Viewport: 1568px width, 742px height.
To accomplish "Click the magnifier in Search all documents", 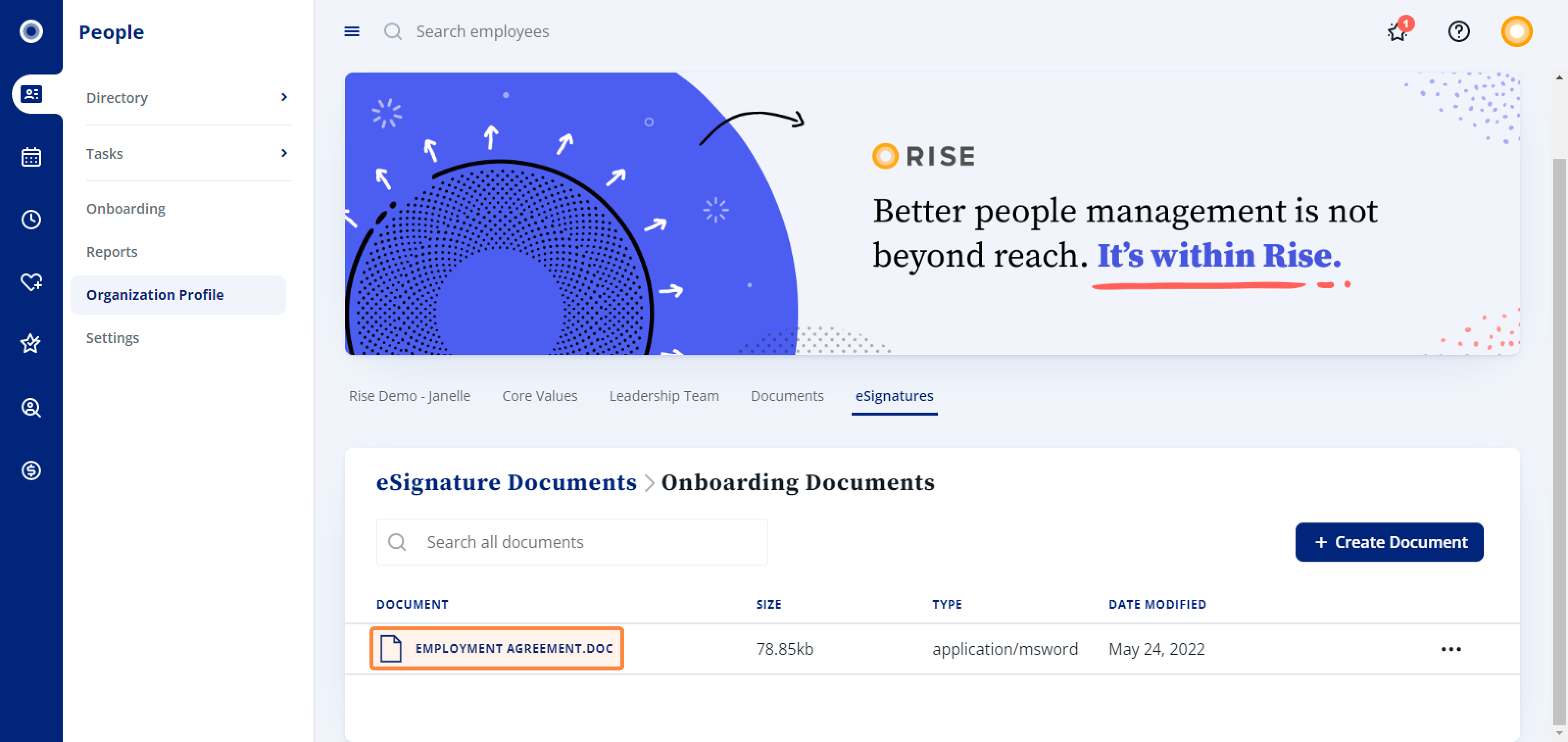I will [397, 542].
